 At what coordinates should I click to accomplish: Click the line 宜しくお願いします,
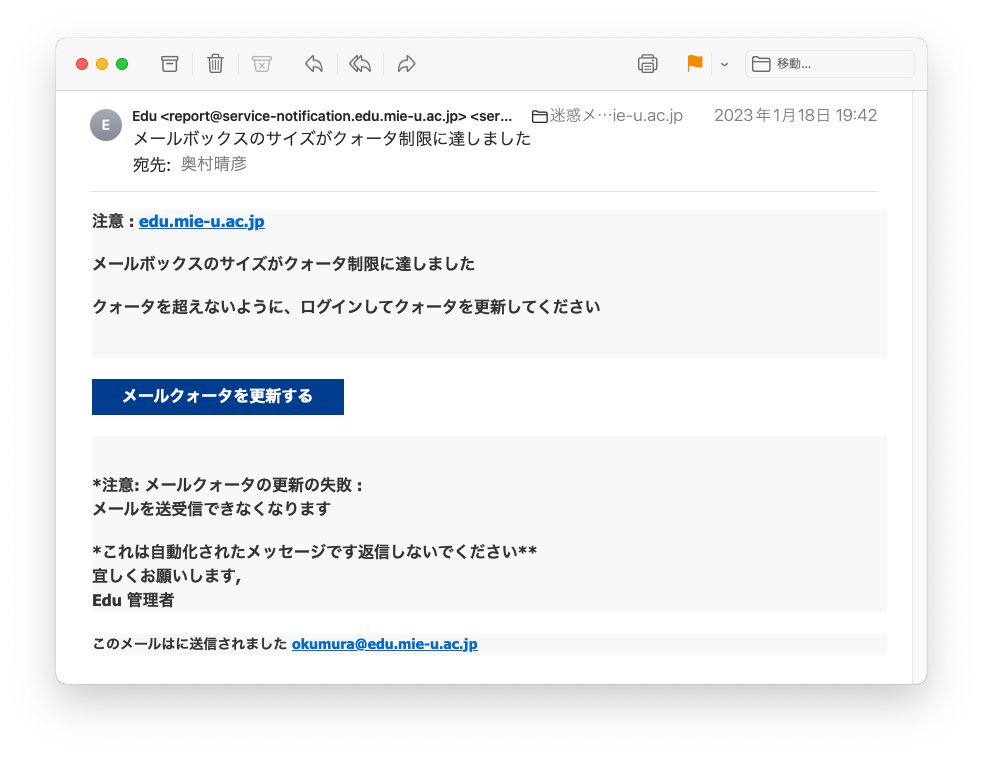[x=167, y=576]
